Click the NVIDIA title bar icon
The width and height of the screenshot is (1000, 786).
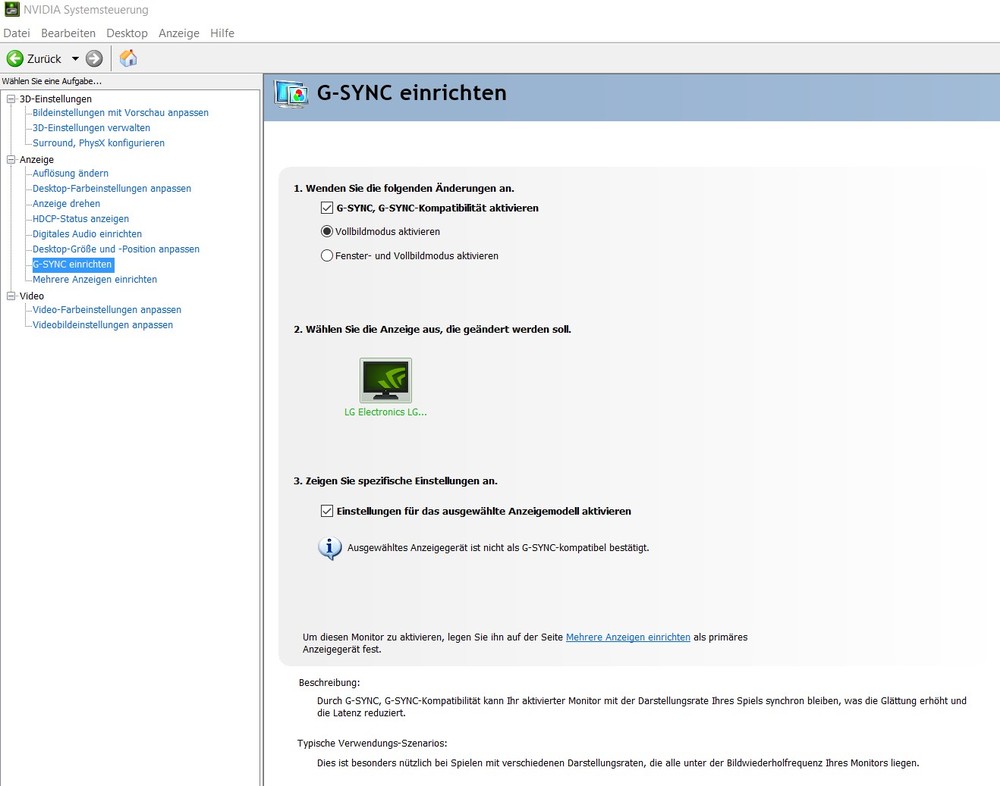point(11,9)
